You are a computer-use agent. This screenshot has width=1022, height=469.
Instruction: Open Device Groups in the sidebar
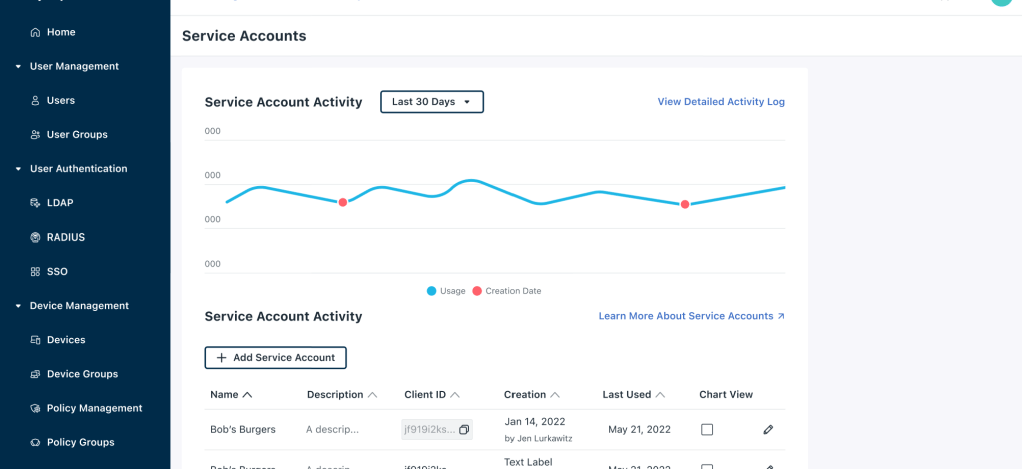82,374
